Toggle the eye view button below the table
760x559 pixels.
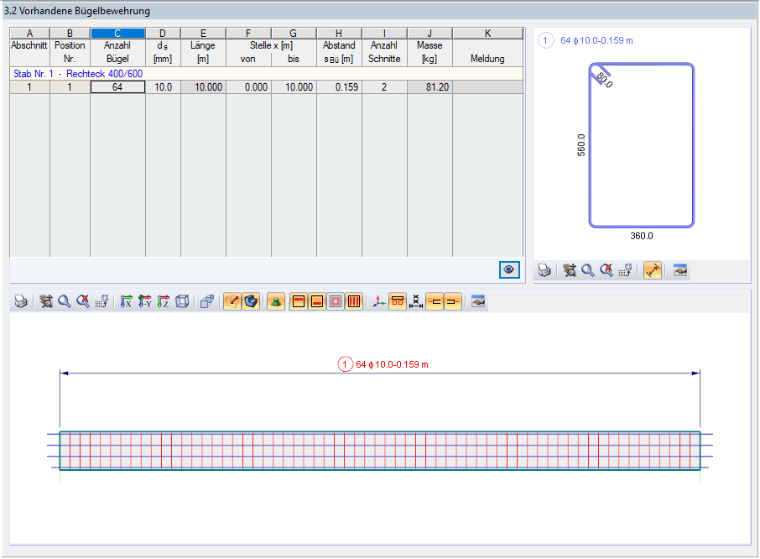point(509,270)
